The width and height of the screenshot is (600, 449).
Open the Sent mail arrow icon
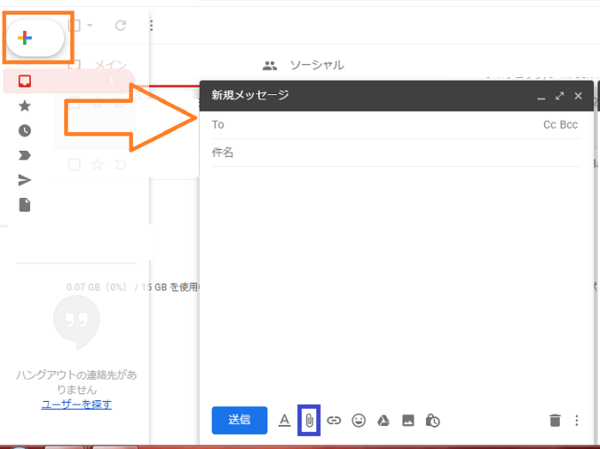pos(25,180)
